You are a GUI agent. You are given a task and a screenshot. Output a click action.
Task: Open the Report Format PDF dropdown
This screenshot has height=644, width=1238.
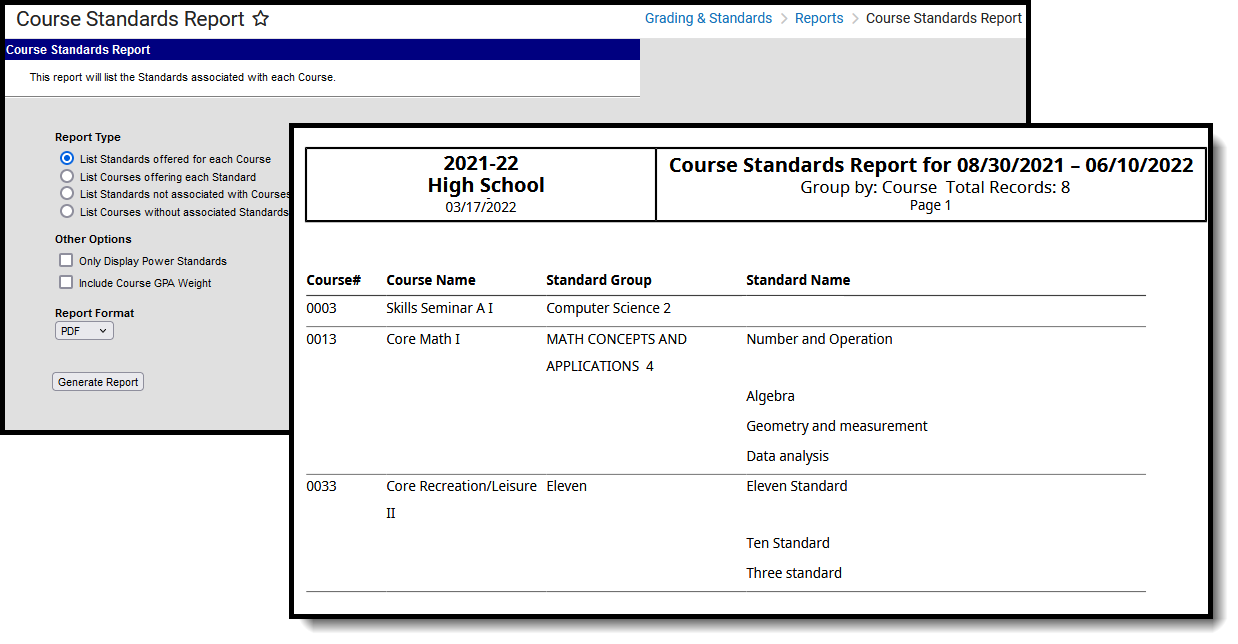point(84,330)
